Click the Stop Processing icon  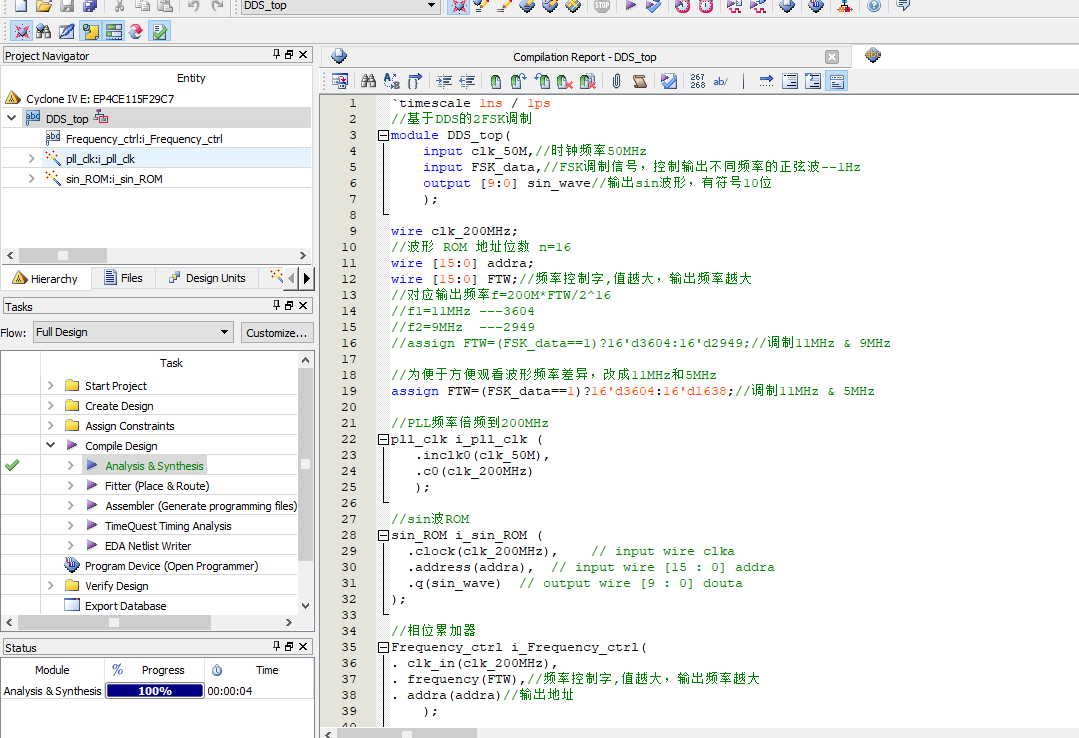602,6
